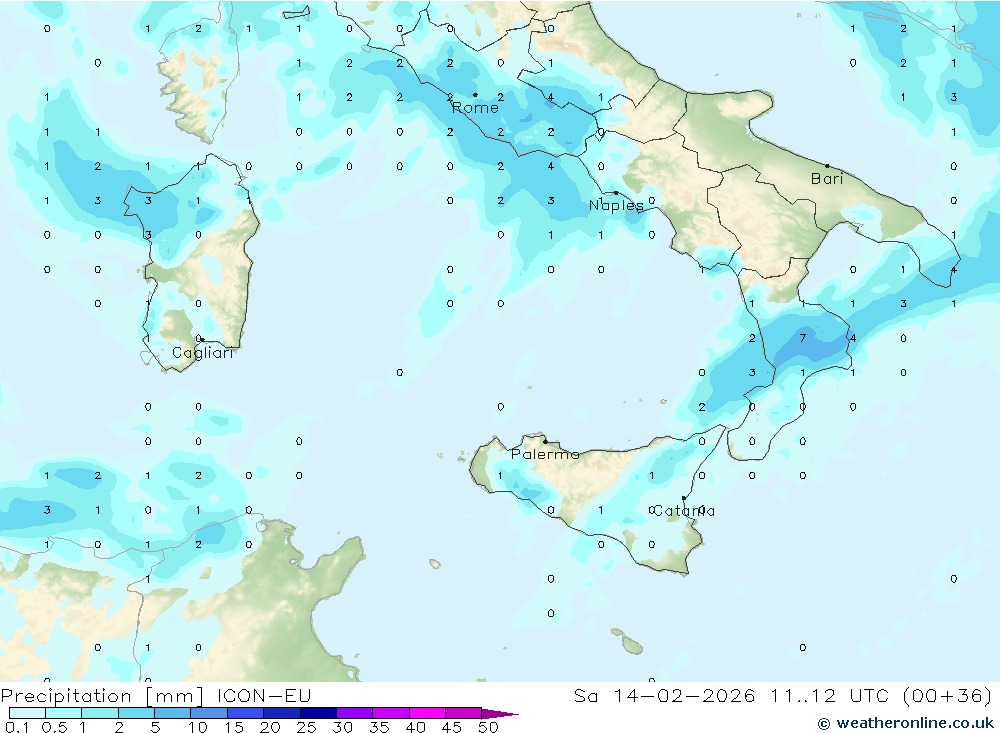Image resolution: width=1000 pixels, height=733 pixels.
Task: Click the legend arrow tip above 50 mm
Action: coord(500,713)
